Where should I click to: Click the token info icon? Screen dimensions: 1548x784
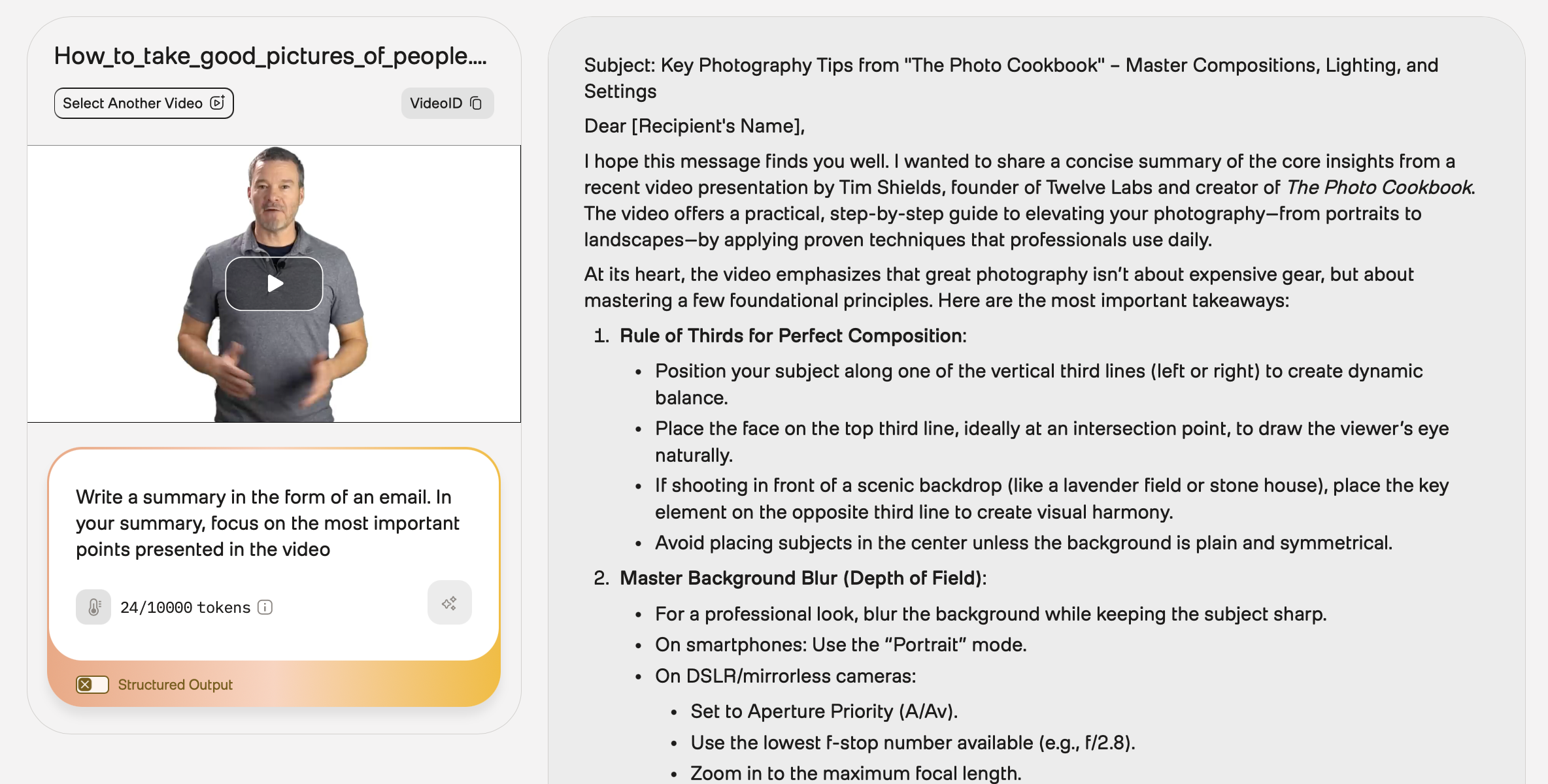point(265,608)
